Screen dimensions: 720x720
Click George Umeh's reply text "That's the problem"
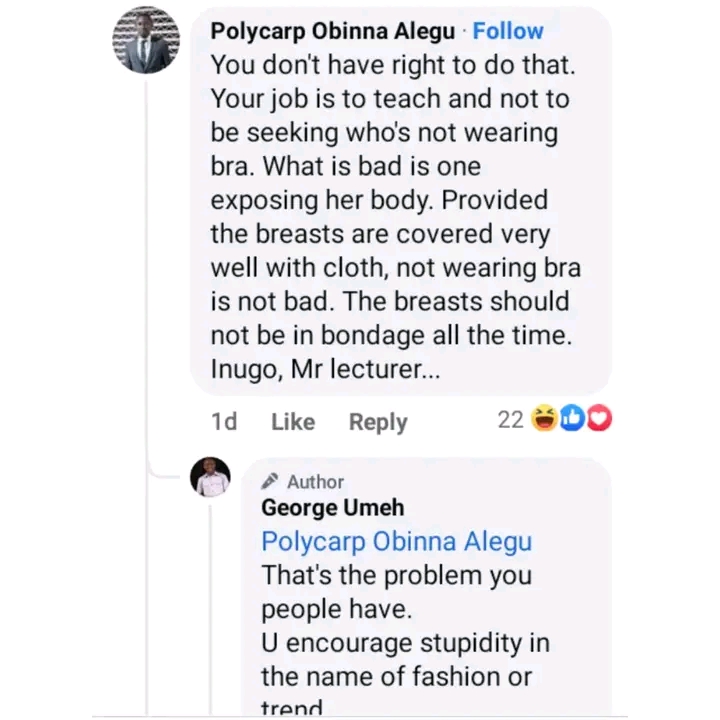(x=396, y=577)
